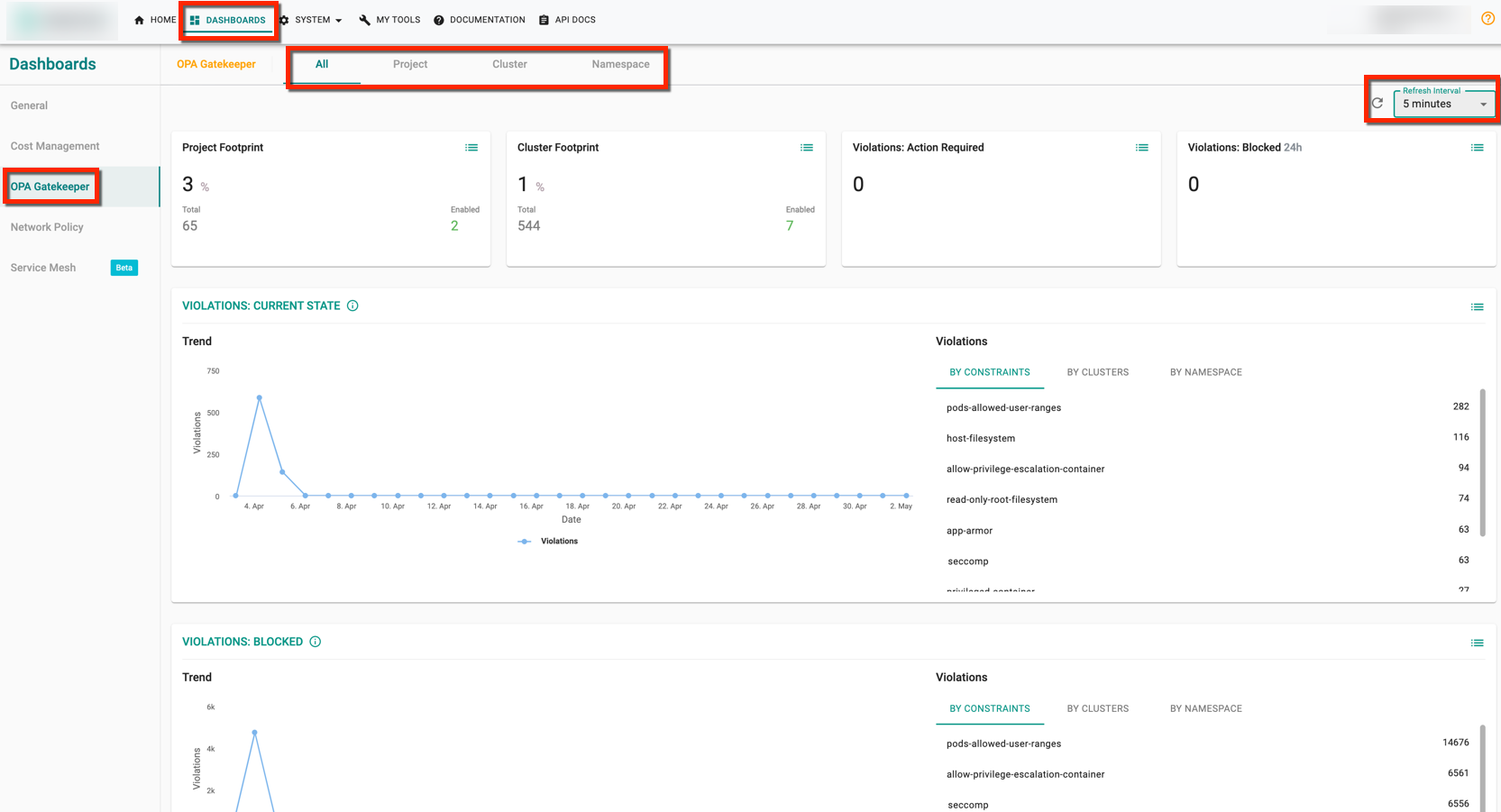The width and height of the screenshot is (1501, 812).
Task: Open list icon for Violations: Current State panel
Action: 1478,307
